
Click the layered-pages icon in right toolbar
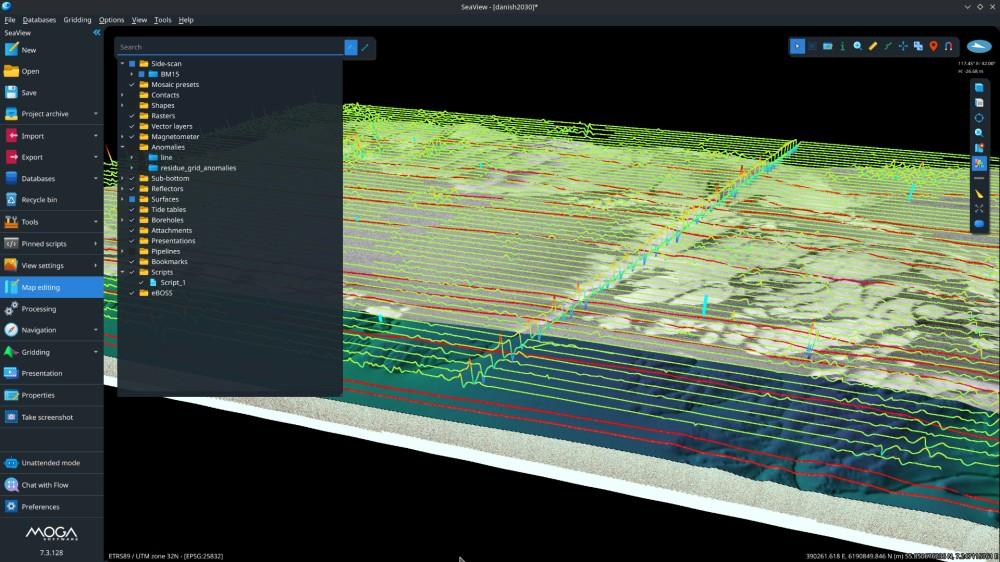979,103
